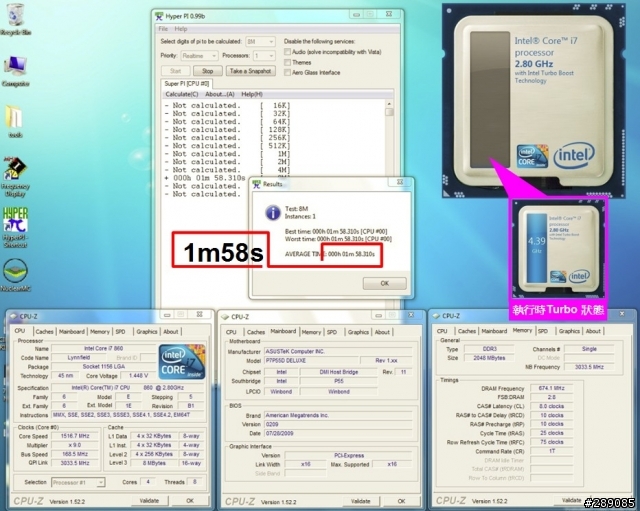Switch to About tab in right CPU-Z
The image size is (640, 511).
(593, 331)
